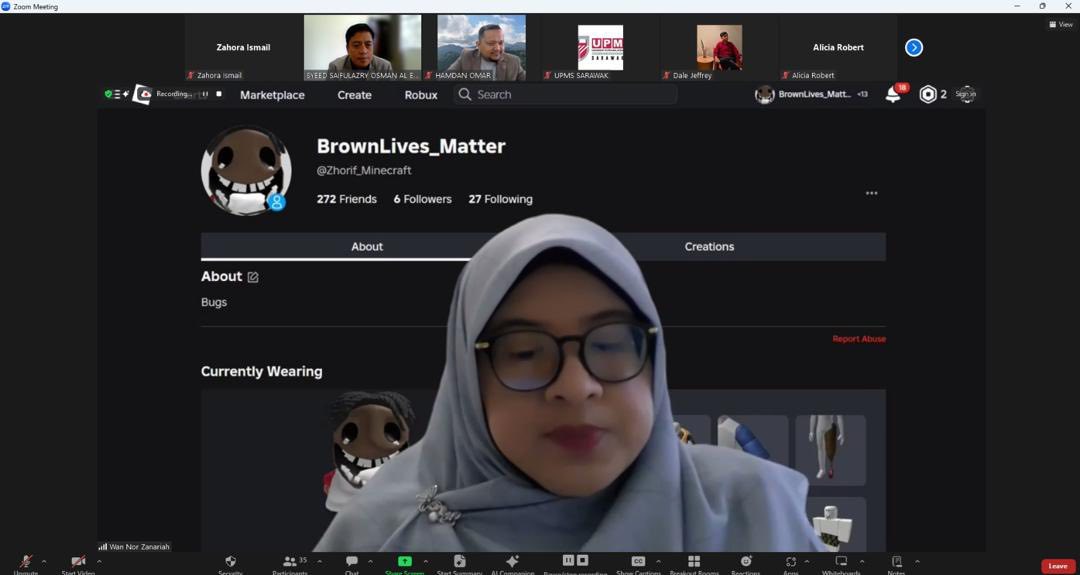View the 6 Followers list
The height and width of the screenshot is (575, 1080).
[422, 199]
